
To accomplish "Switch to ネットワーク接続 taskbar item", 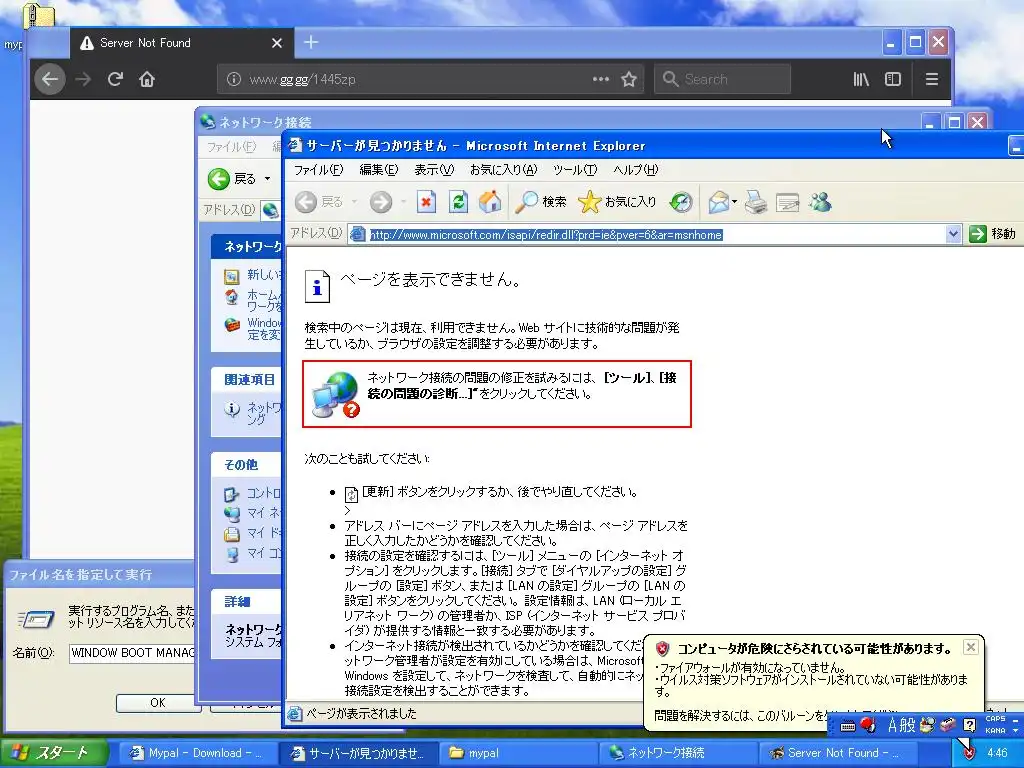I will pos(677,753).
